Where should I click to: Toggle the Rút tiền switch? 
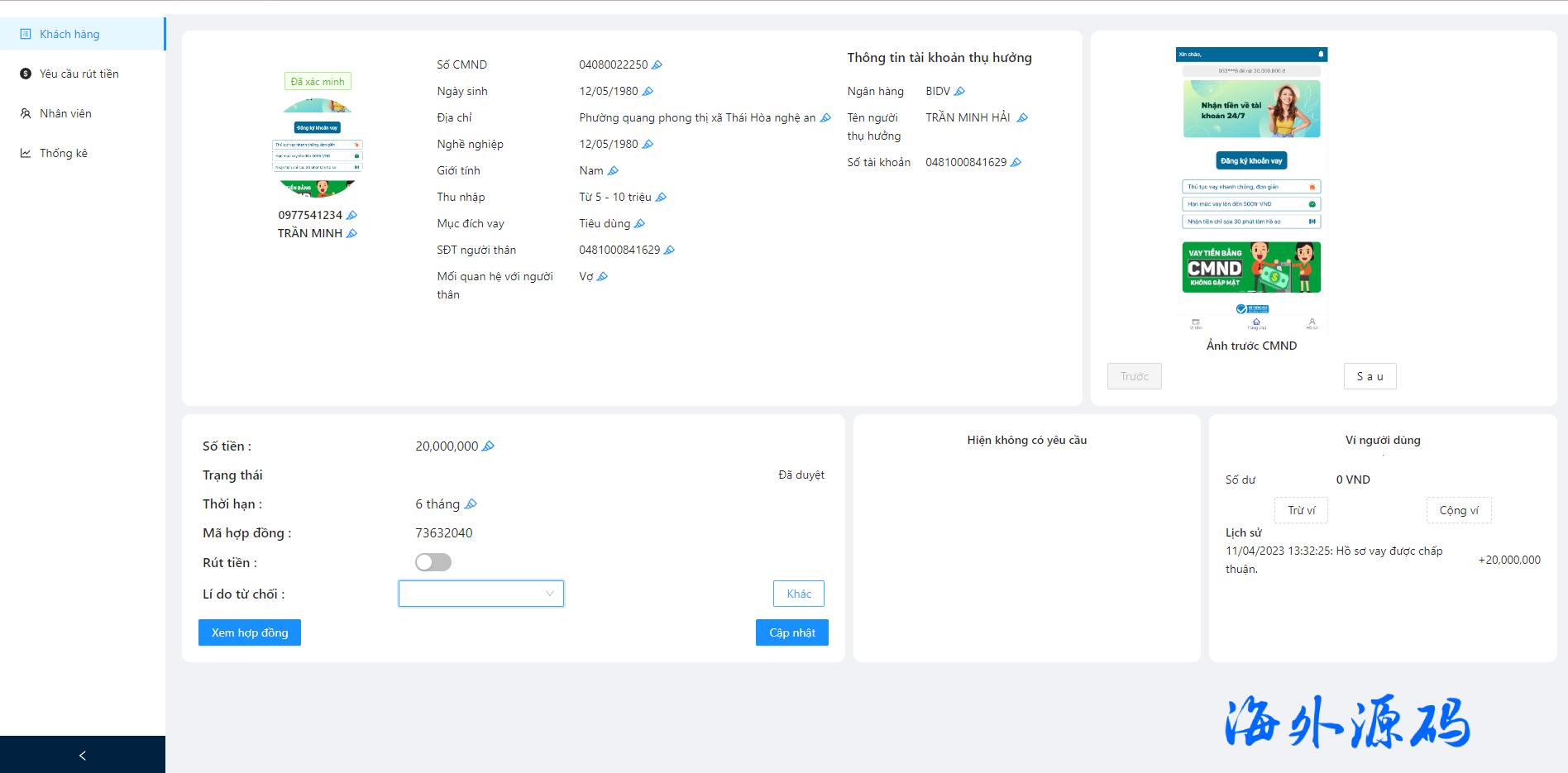tap(433, 562)
